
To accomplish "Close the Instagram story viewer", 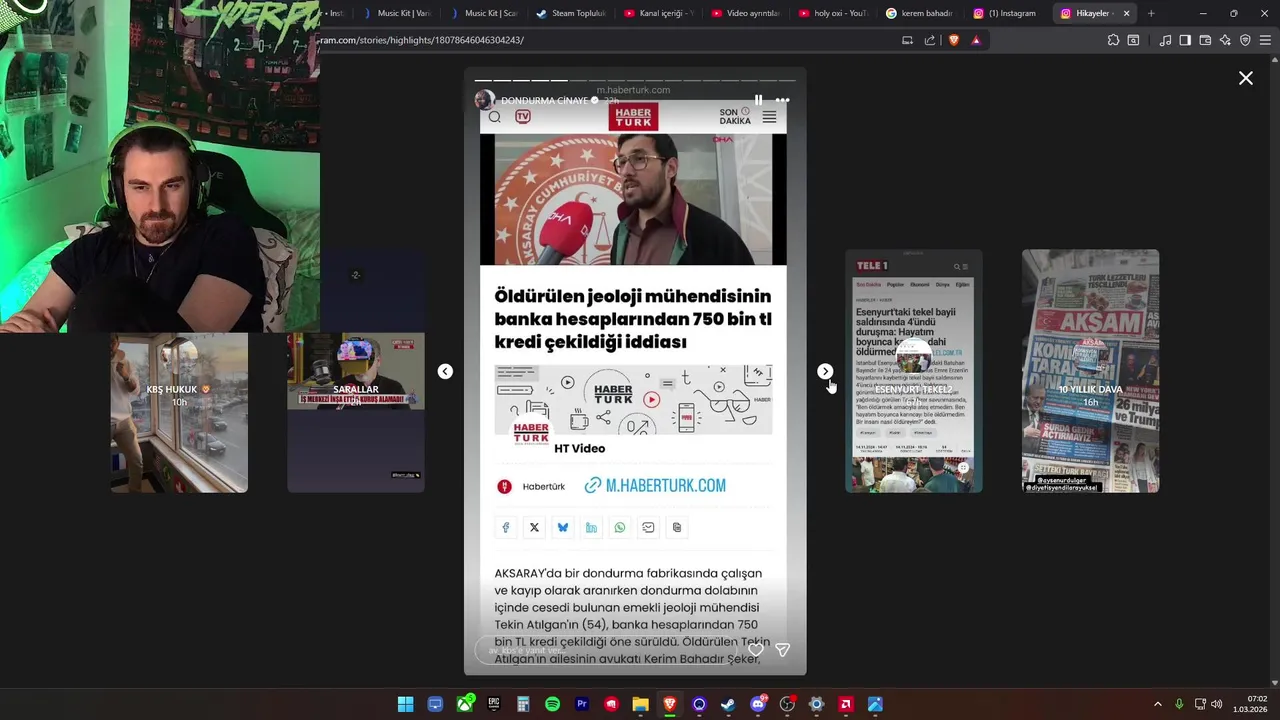I will coord(1245,78).
